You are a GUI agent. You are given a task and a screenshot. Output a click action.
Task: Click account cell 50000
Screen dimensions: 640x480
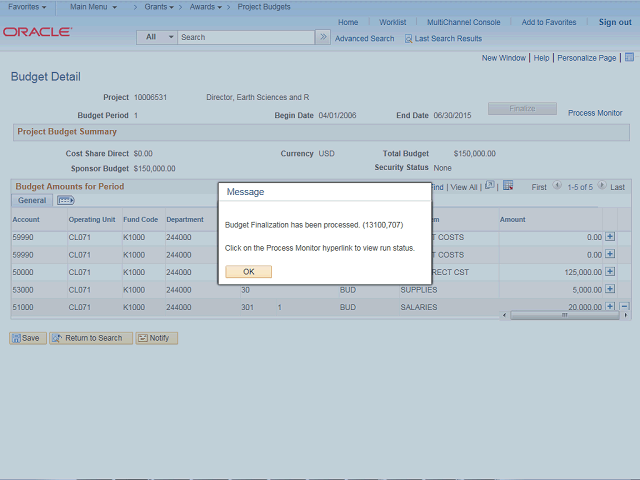(x=23, y=272)
